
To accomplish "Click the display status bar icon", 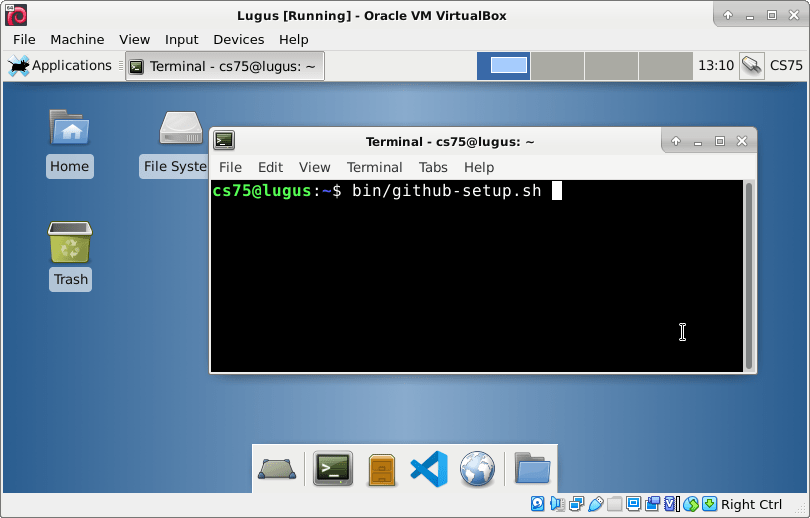I will coord(633,504).
